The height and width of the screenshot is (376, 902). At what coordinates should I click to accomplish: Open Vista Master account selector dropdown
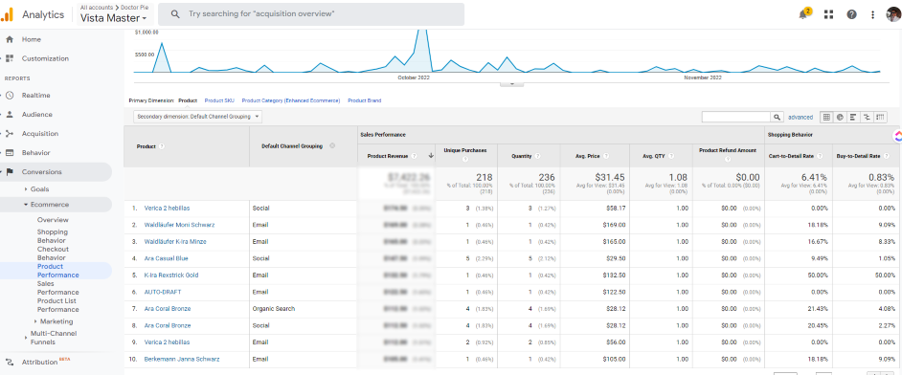point(113,18)
